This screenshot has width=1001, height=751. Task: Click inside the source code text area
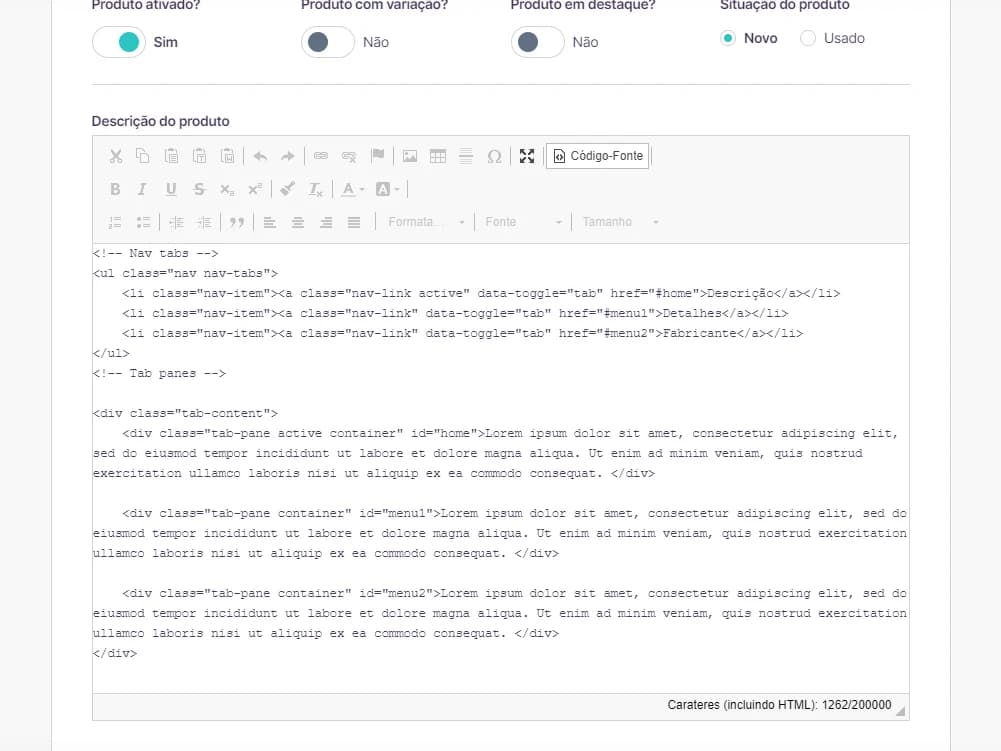pos(500,469)
